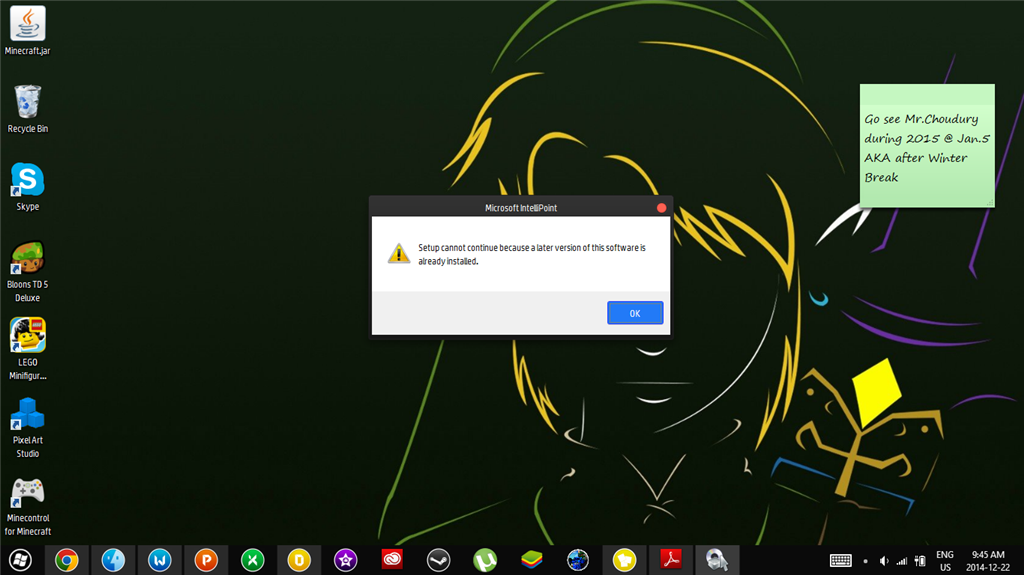Screen dimensions: 1024x575
Task: Select the LEGO Minifigures desktop icon
Action: (27, 350)
